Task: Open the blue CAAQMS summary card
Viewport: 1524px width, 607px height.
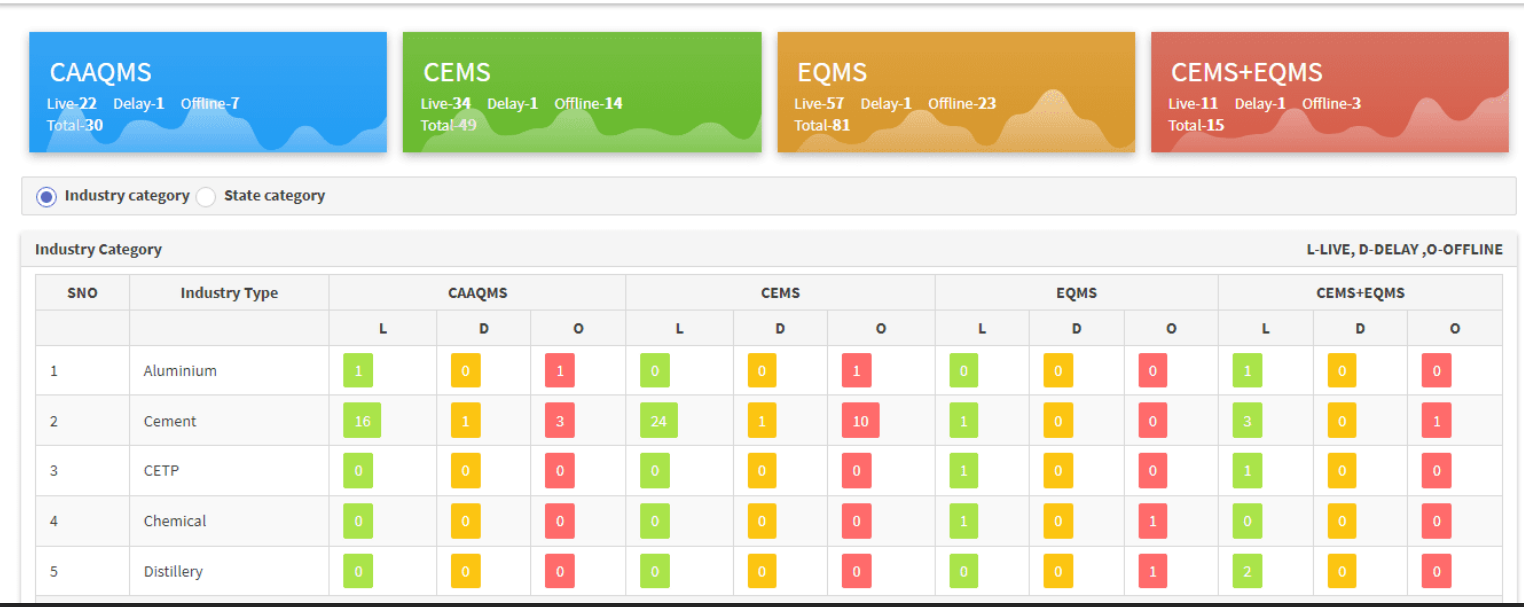Action: (207, 92)
